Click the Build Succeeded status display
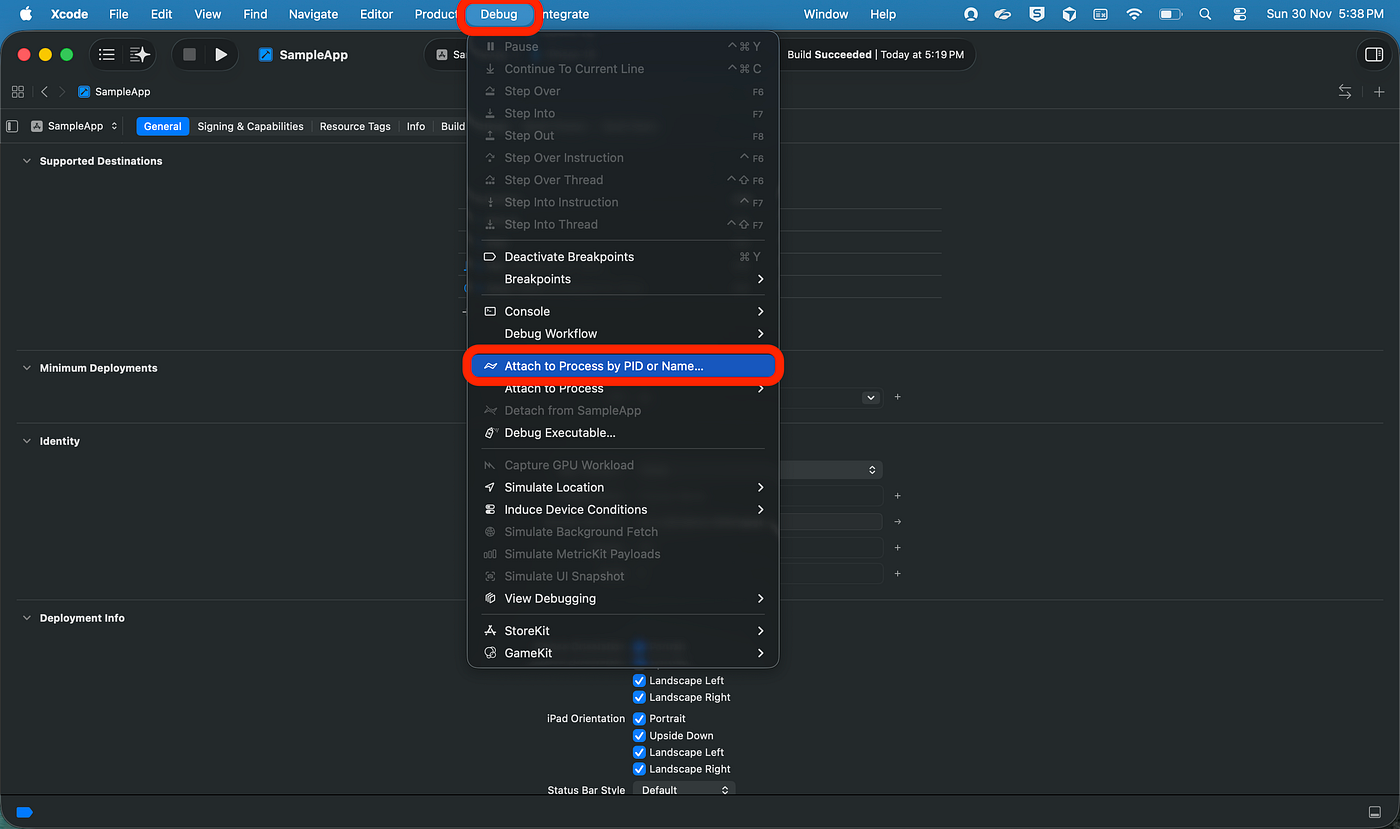This screenshot has width=1400, height=829. [x=875, y=55]
